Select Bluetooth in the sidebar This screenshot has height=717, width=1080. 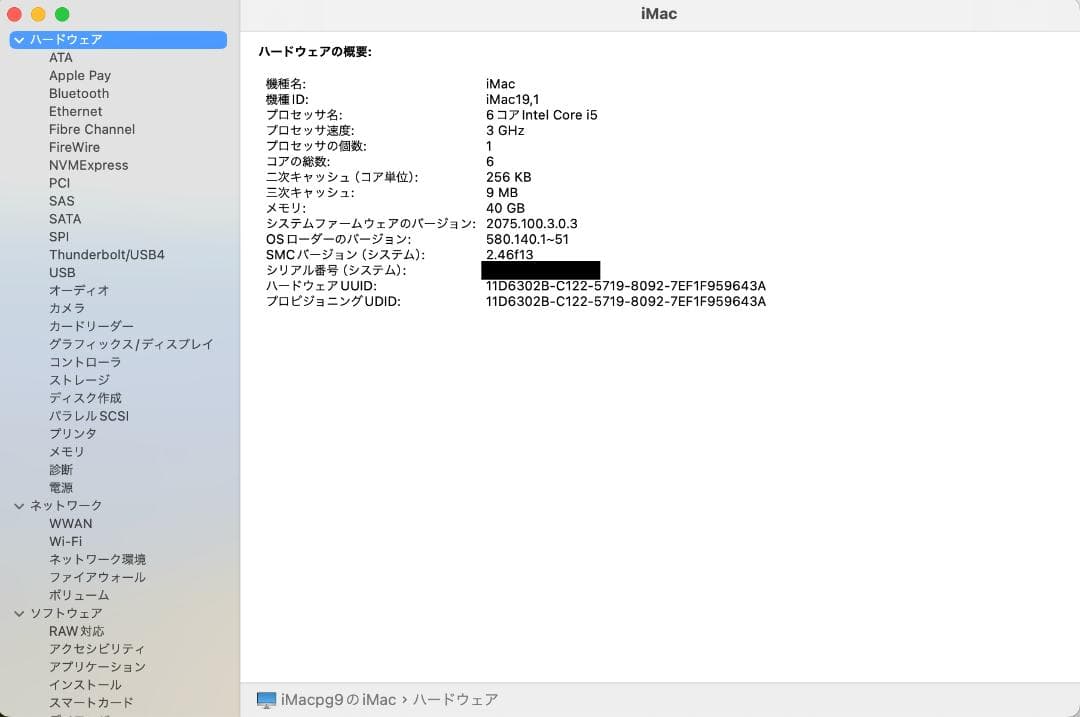click(x=78, y=93)
